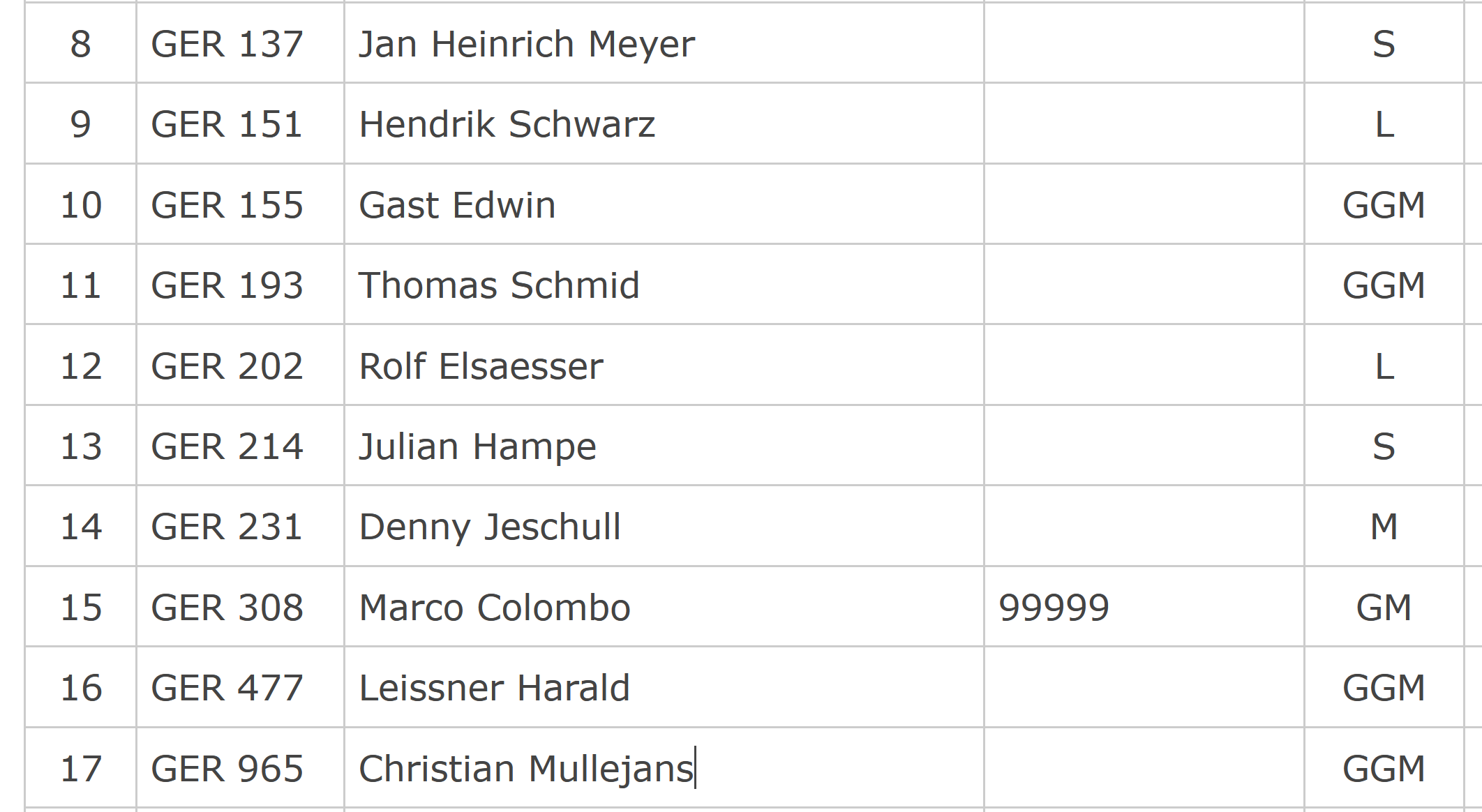Click the M category for Denny Jeschull
The image size is (1482, 812).
(x=1384, y=527)
